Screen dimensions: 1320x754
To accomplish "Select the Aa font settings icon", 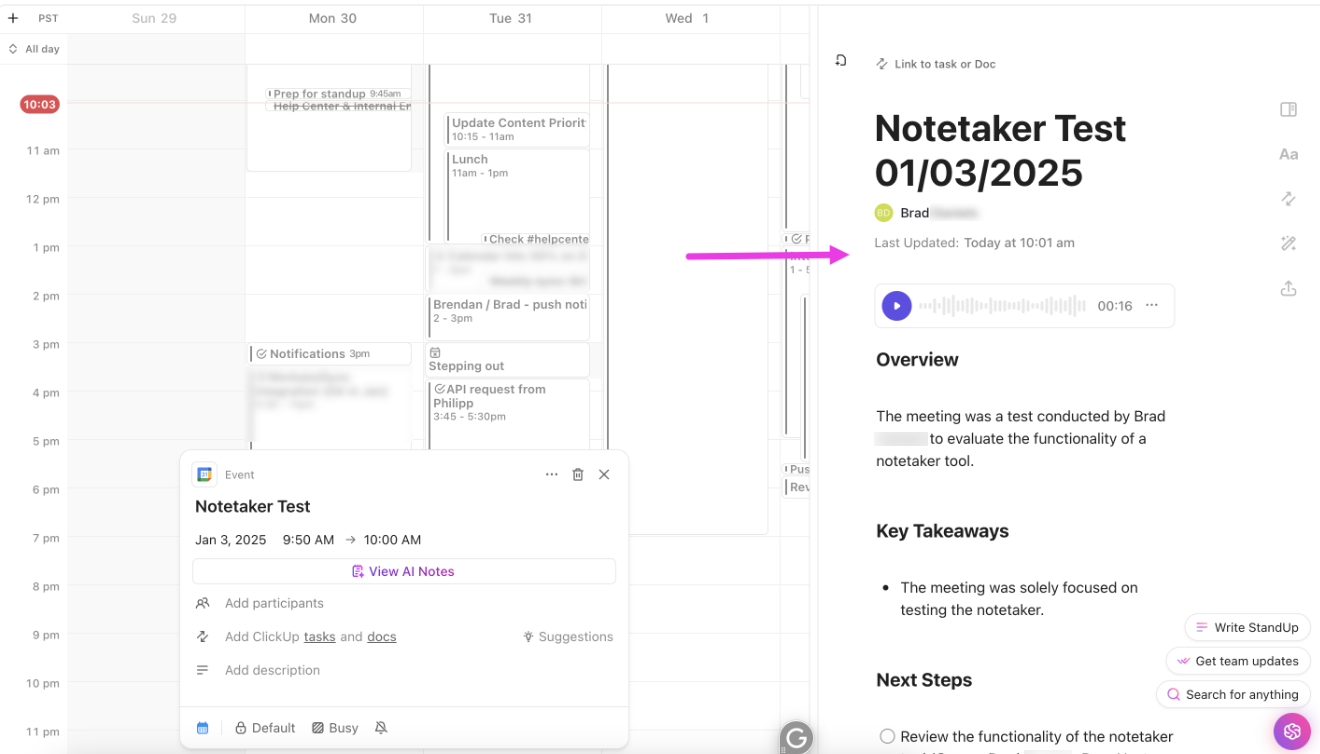I will tap(1288, 154).
